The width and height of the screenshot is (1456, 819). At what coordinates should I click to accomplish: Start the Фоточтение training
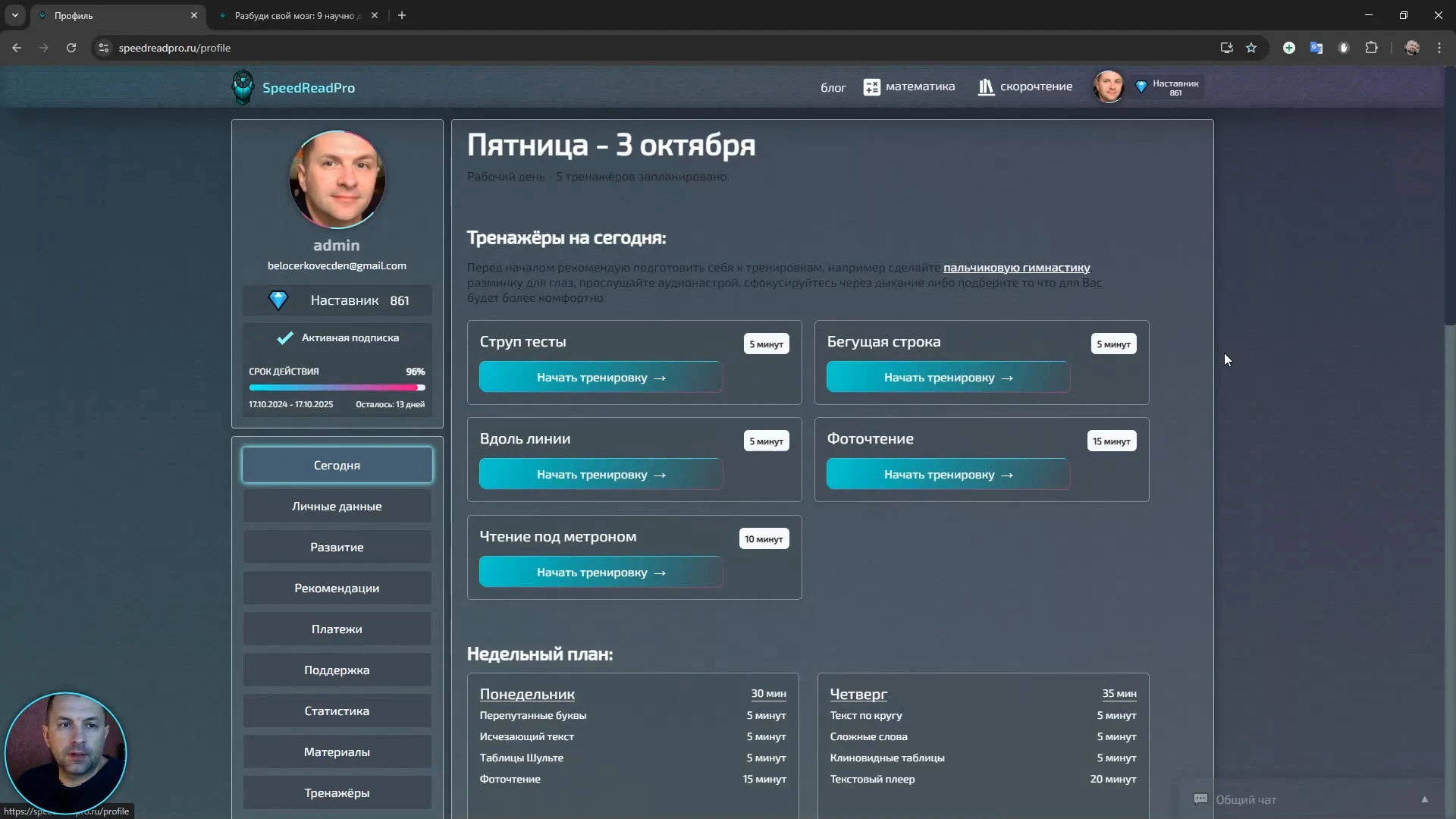pyautogui.click(x=948, y=474)
